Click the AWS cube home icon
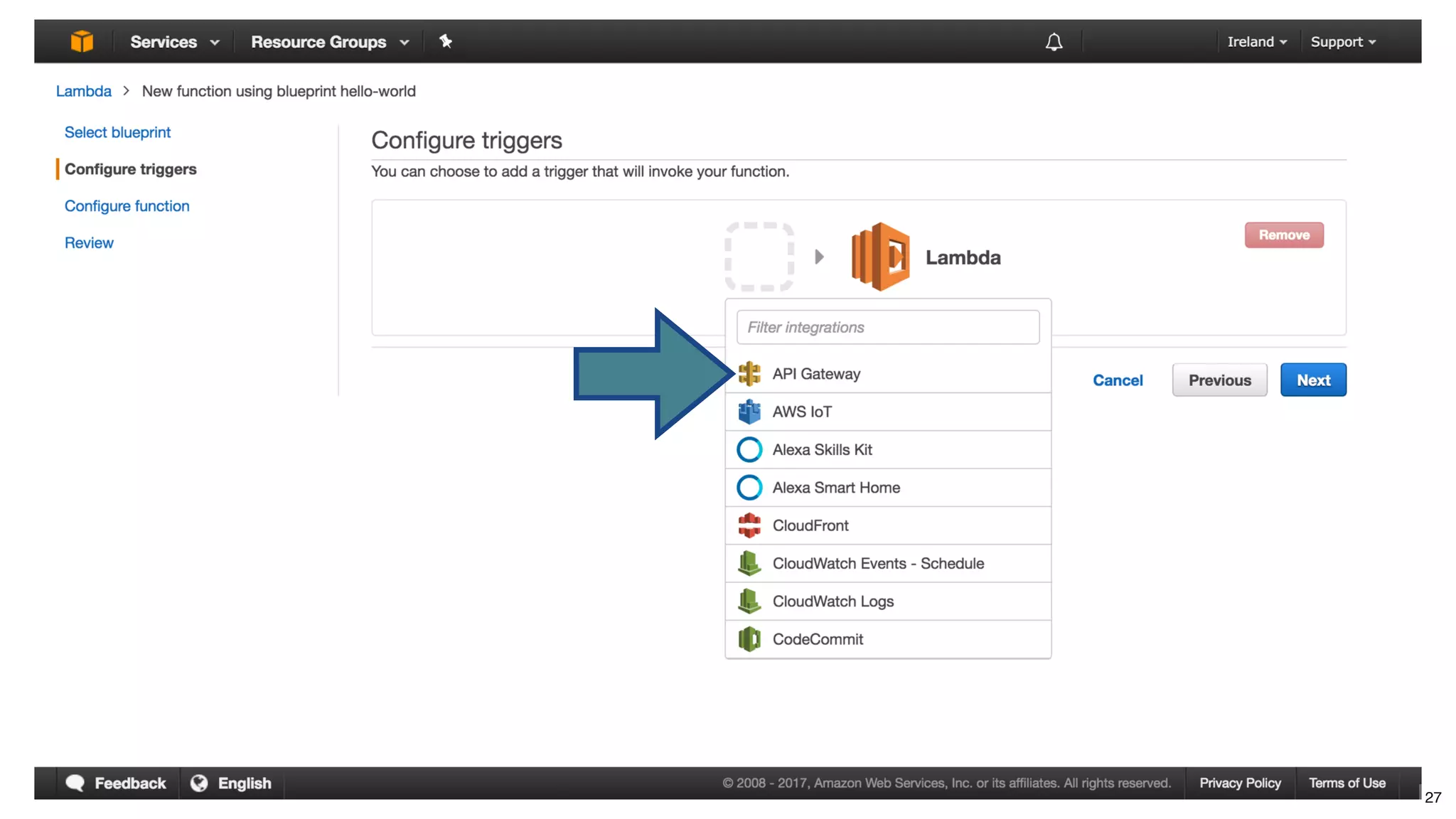The image size is (1456, 819). pyautogui.click(x=82, y=41)
